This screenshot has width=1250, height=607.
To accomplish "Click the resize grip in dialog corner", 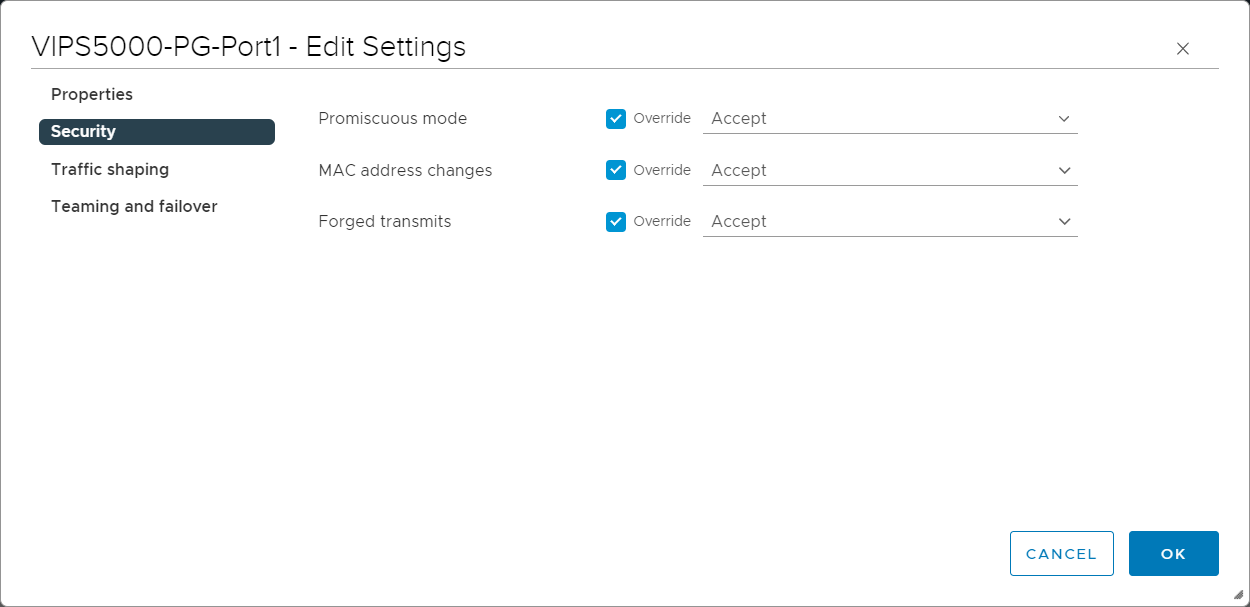I will coord(1238,594).
